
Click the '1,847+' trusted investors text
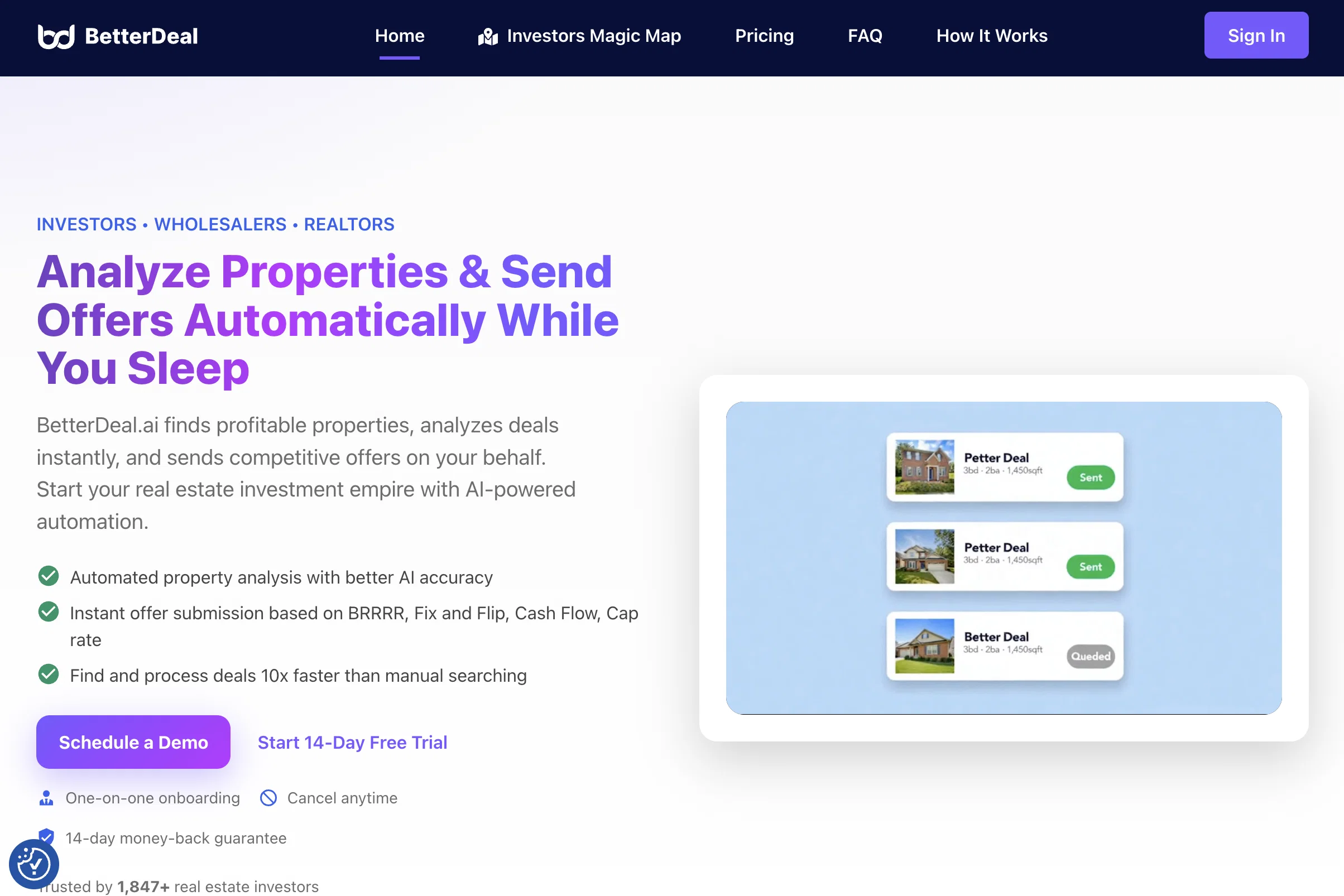click(143, 887)
